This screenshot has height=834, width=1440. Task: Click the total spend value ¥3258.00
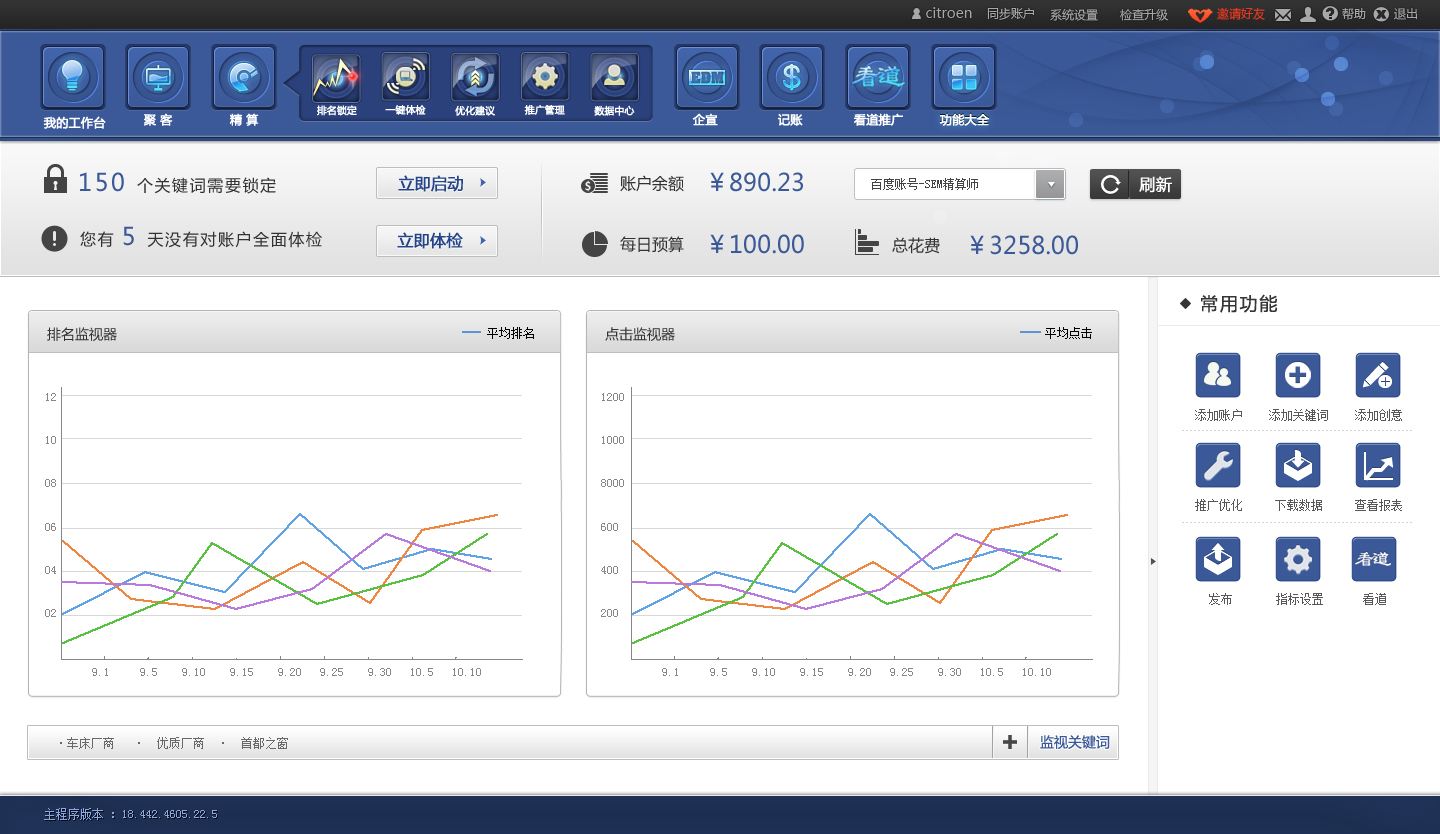click(x=1024, y=245)
